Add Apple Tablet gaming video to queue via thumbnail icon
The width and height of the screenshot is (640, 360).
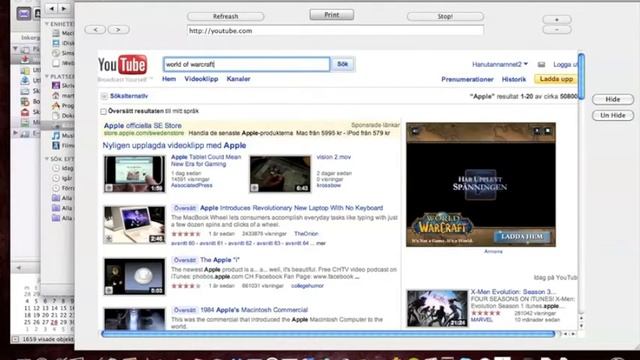click(x=109, y=188)
